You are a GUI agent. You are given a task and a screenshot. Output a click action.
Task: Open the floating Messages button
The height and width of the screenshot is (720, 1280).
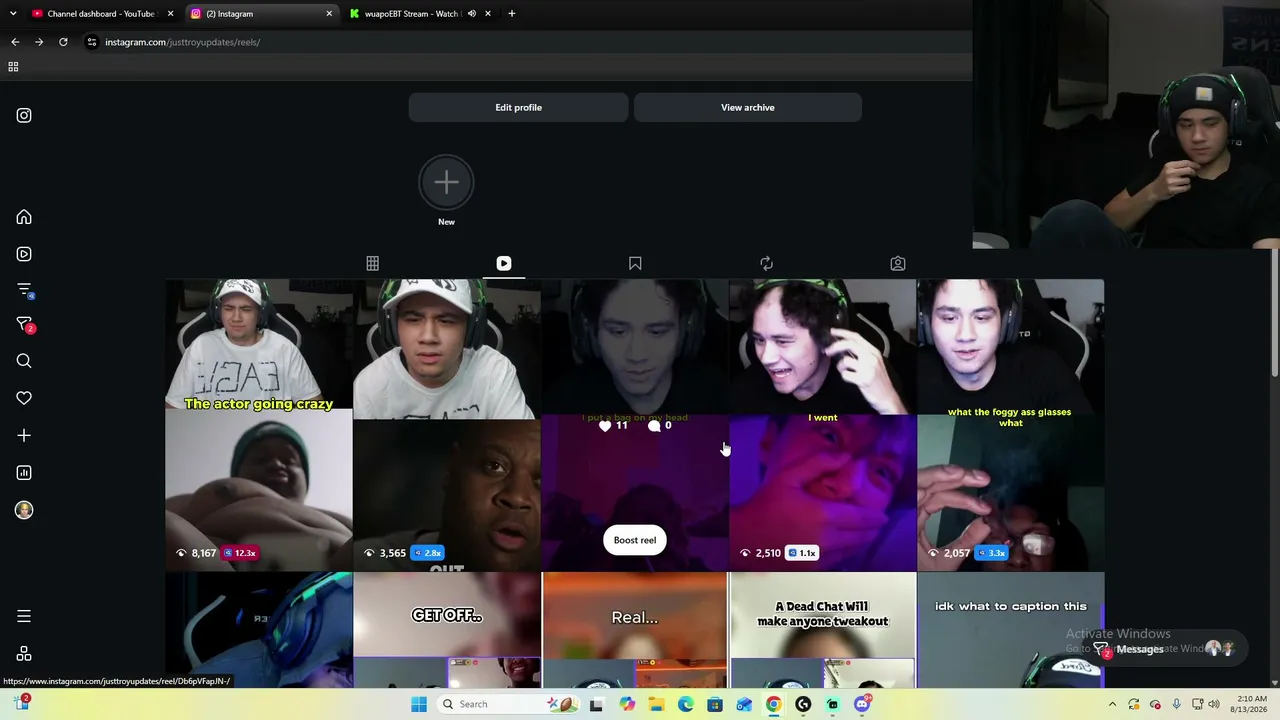tap(1165, 649)
